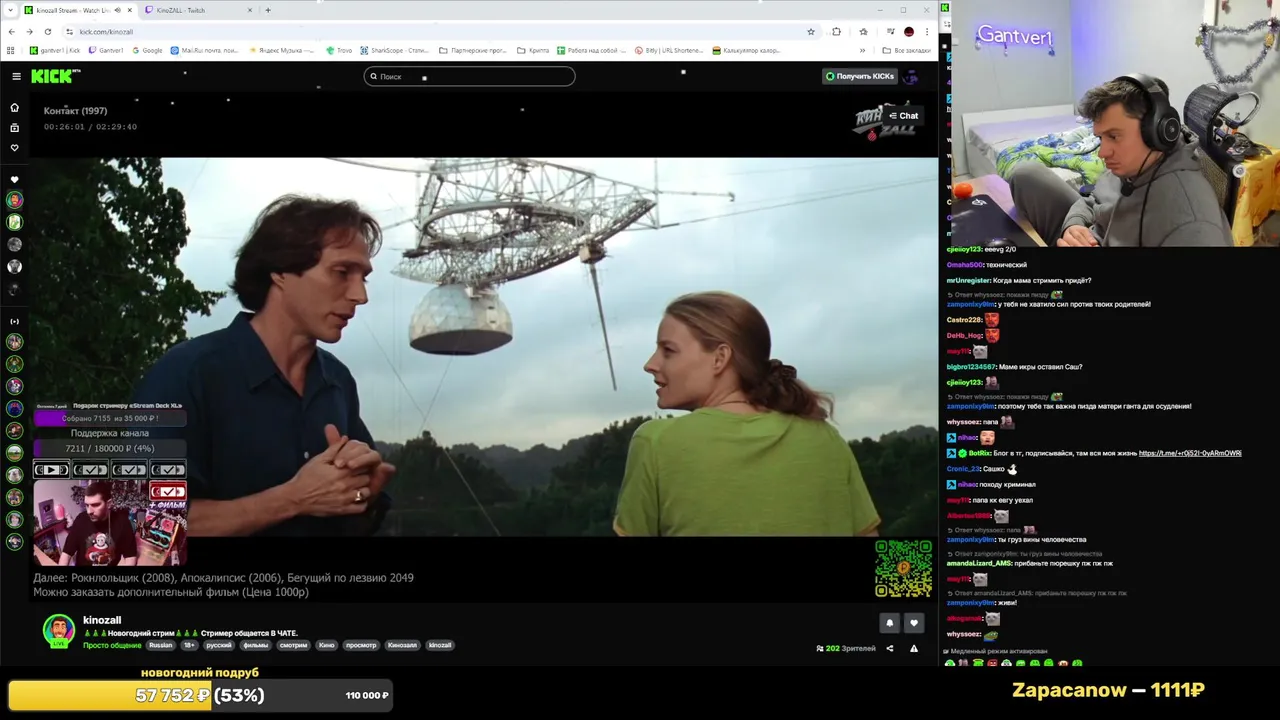Open the Яндекс Музыка bookmark
This screenshot has width=1280, height=720.
click(283, 50)
